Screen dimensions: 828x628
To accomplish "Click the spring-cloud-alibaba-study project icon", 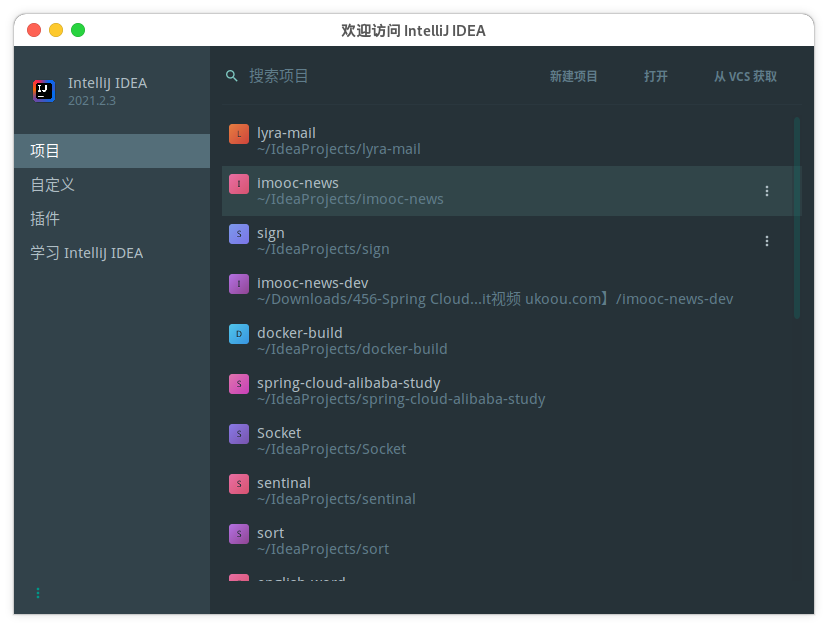I will pyautogui.click(x=239, y=384).
